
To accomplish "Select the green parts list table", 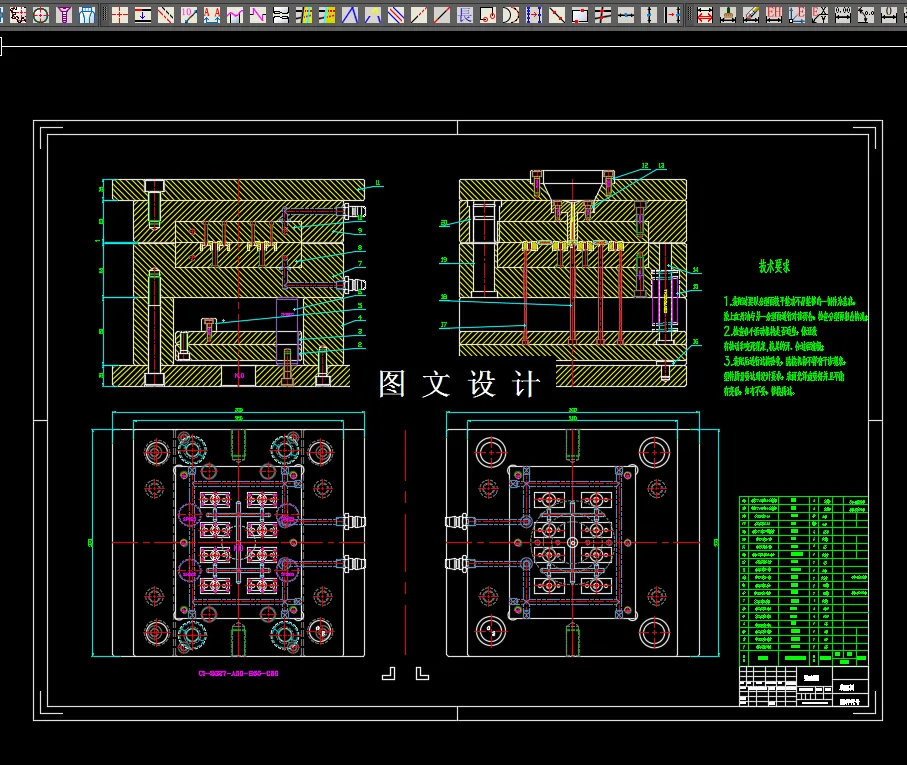I will 803,581.
